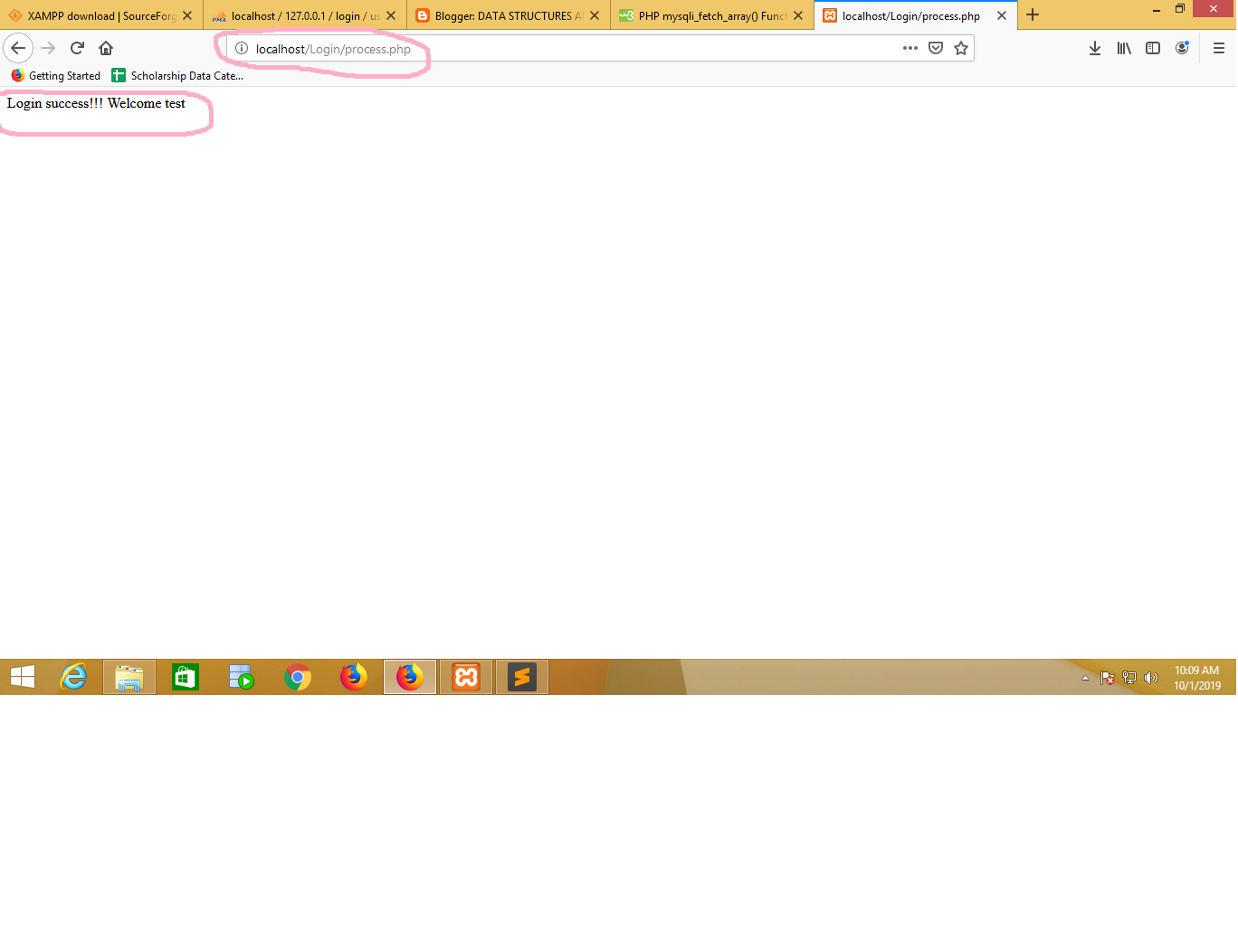Viewport: 1238px width, 952px height.
Task: Launch Sublime Text from the taskbar
Action: pyautogui.click(x=521, y=676)
